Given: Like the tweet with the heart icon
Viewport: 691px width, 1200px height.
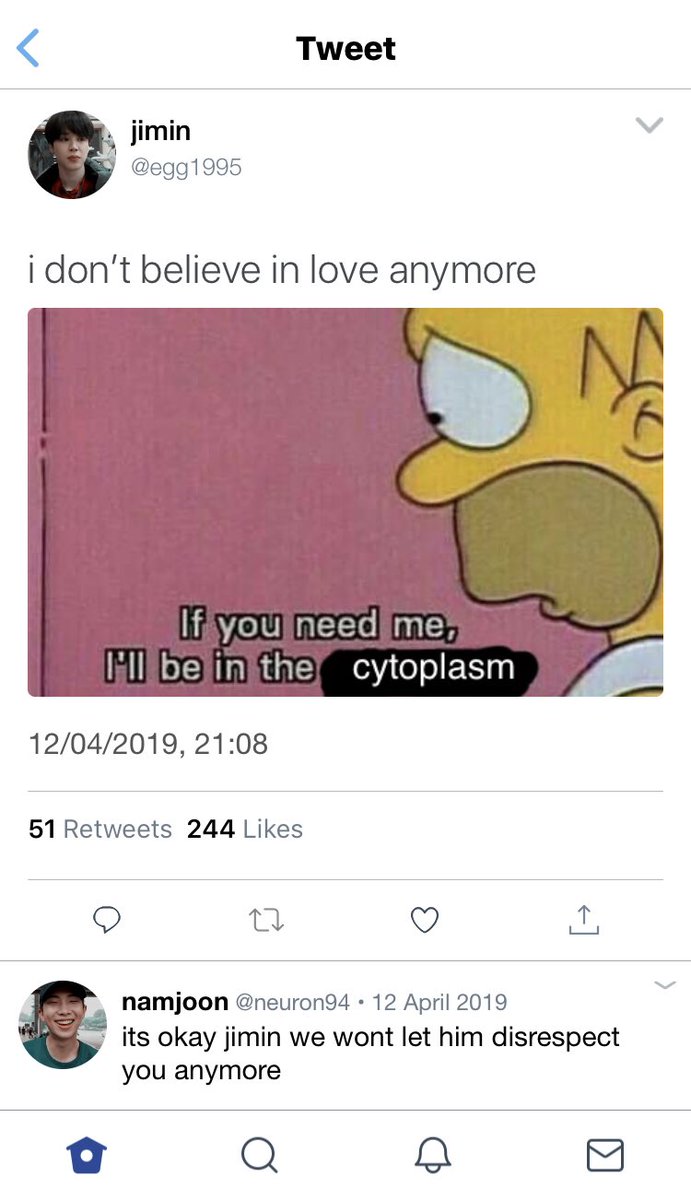Looking at the screenshot, I should [425, 919].
